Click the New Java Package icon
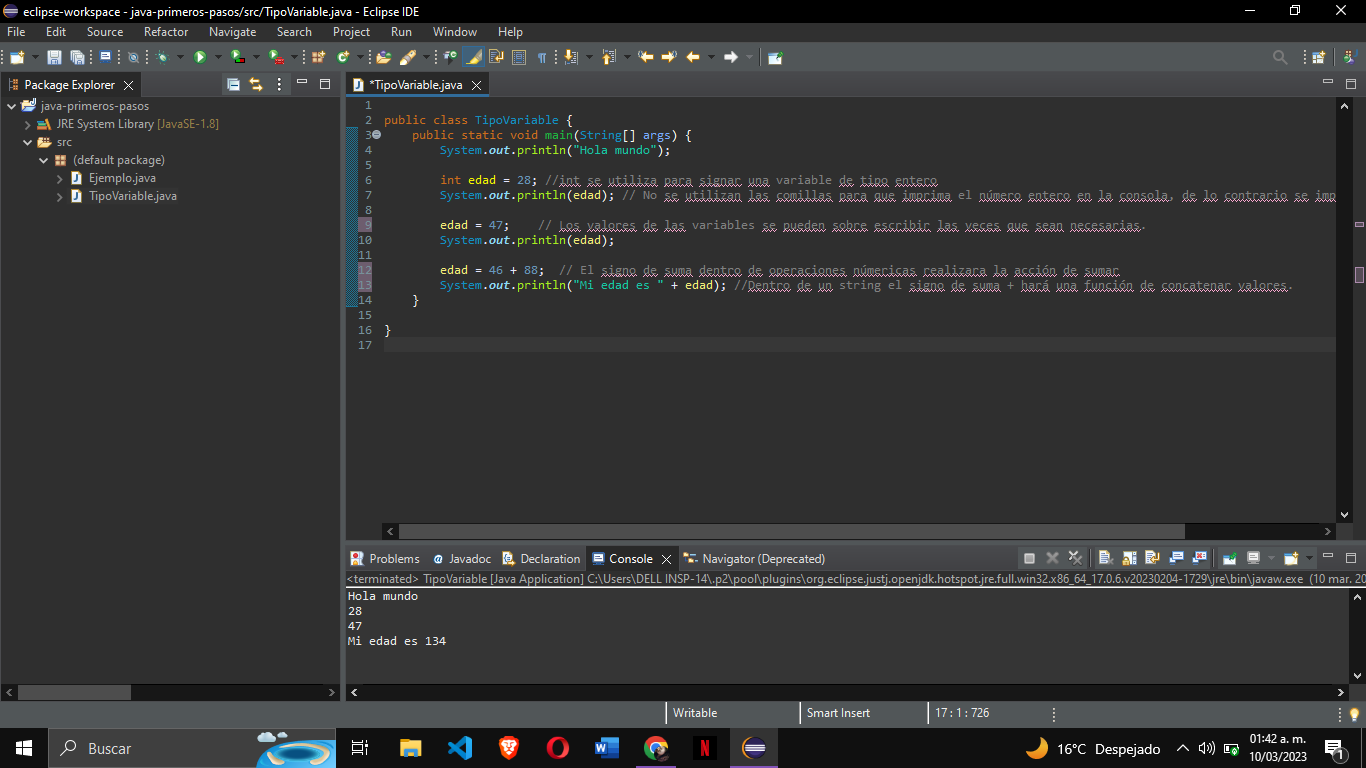This screenshot has width=1366, height=768. 318,57
